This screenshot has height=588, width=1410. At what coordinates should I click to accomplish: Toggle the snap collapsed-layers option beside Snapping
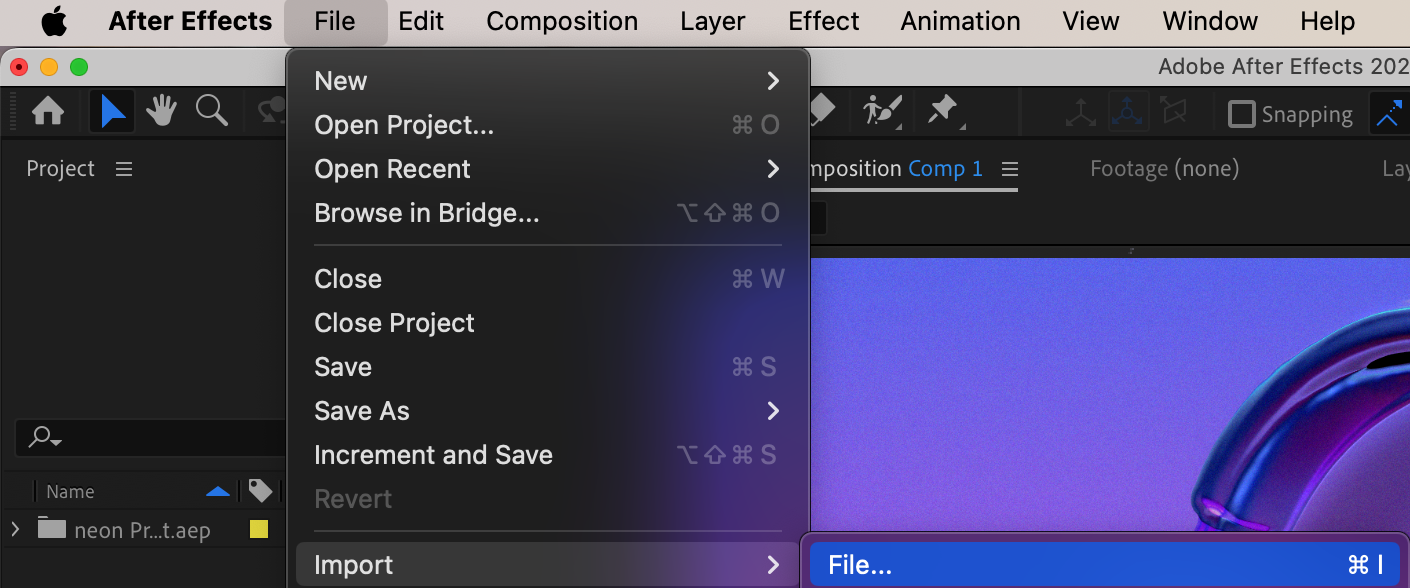point(1390,114)
